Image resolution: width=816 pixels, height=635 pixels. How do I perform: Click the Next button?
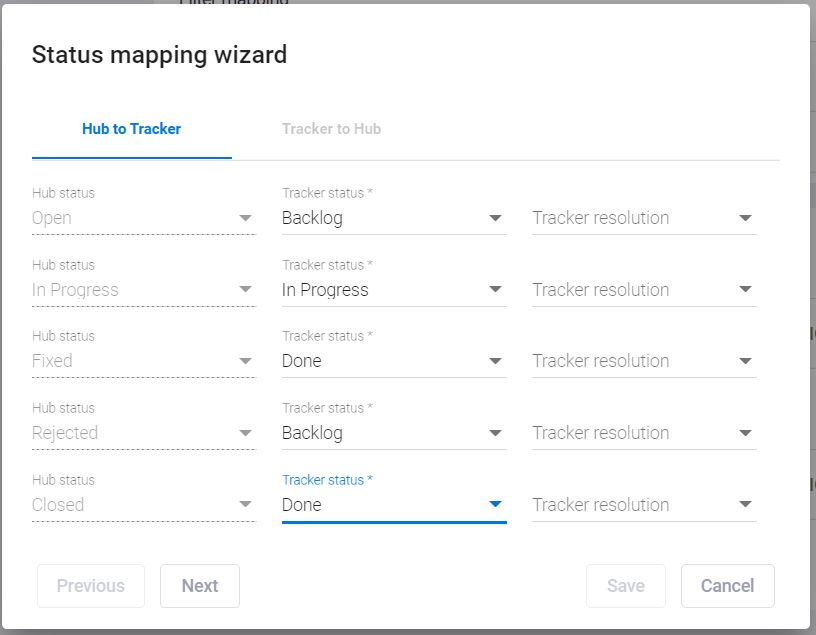click(200, 586)
